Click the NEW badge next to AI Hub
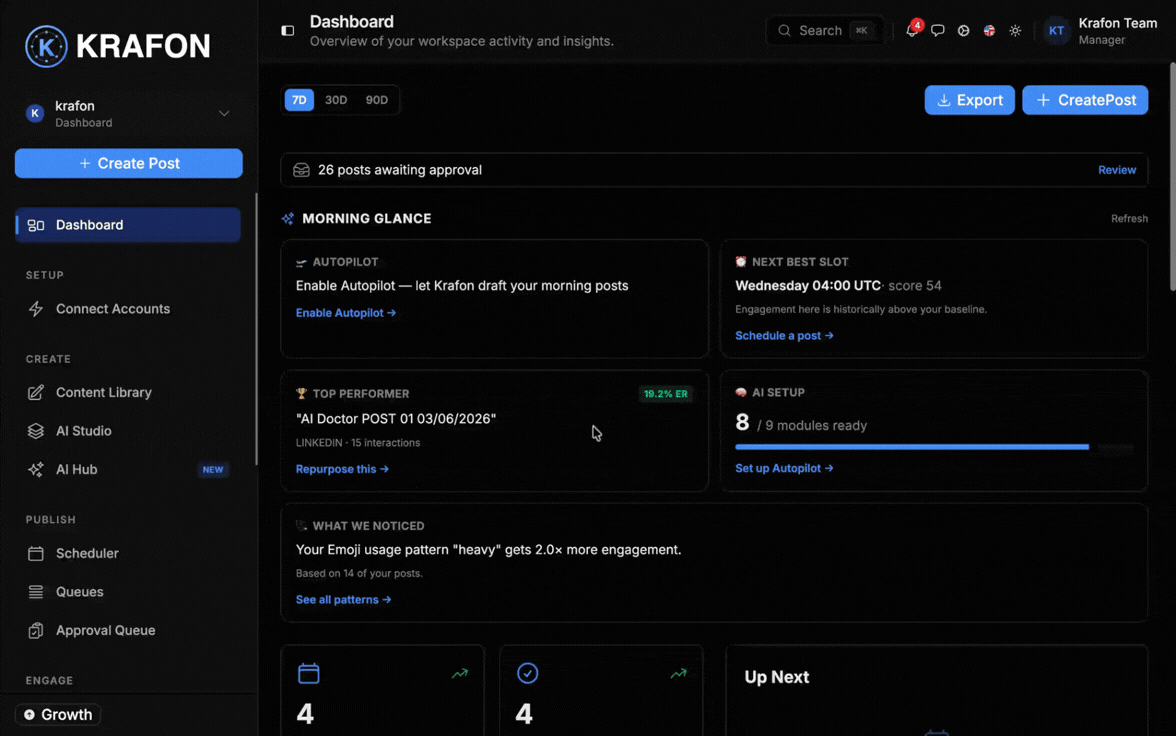1176x736 pixels. tap(213, 470)
